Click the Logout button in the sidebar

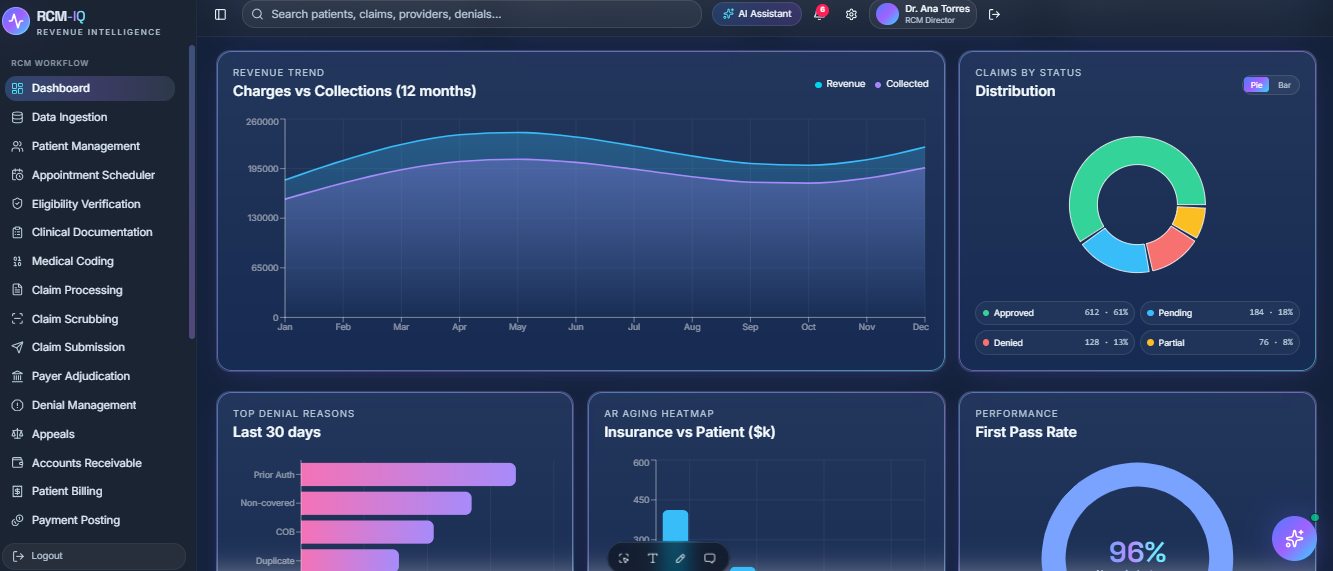click(x=94, y=556)
